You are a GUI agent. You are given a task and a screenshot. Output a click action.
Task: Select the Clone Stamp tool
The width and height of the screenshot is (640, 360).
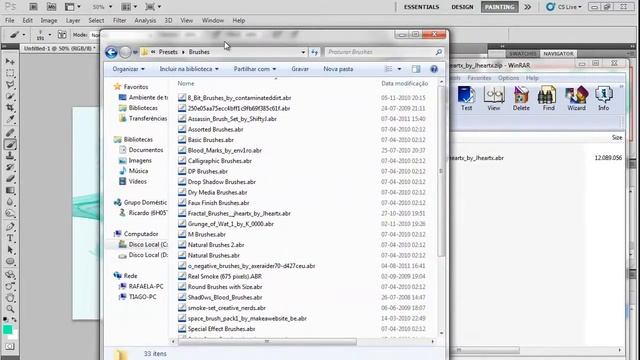pyautogui.click(x=10, y=156)
